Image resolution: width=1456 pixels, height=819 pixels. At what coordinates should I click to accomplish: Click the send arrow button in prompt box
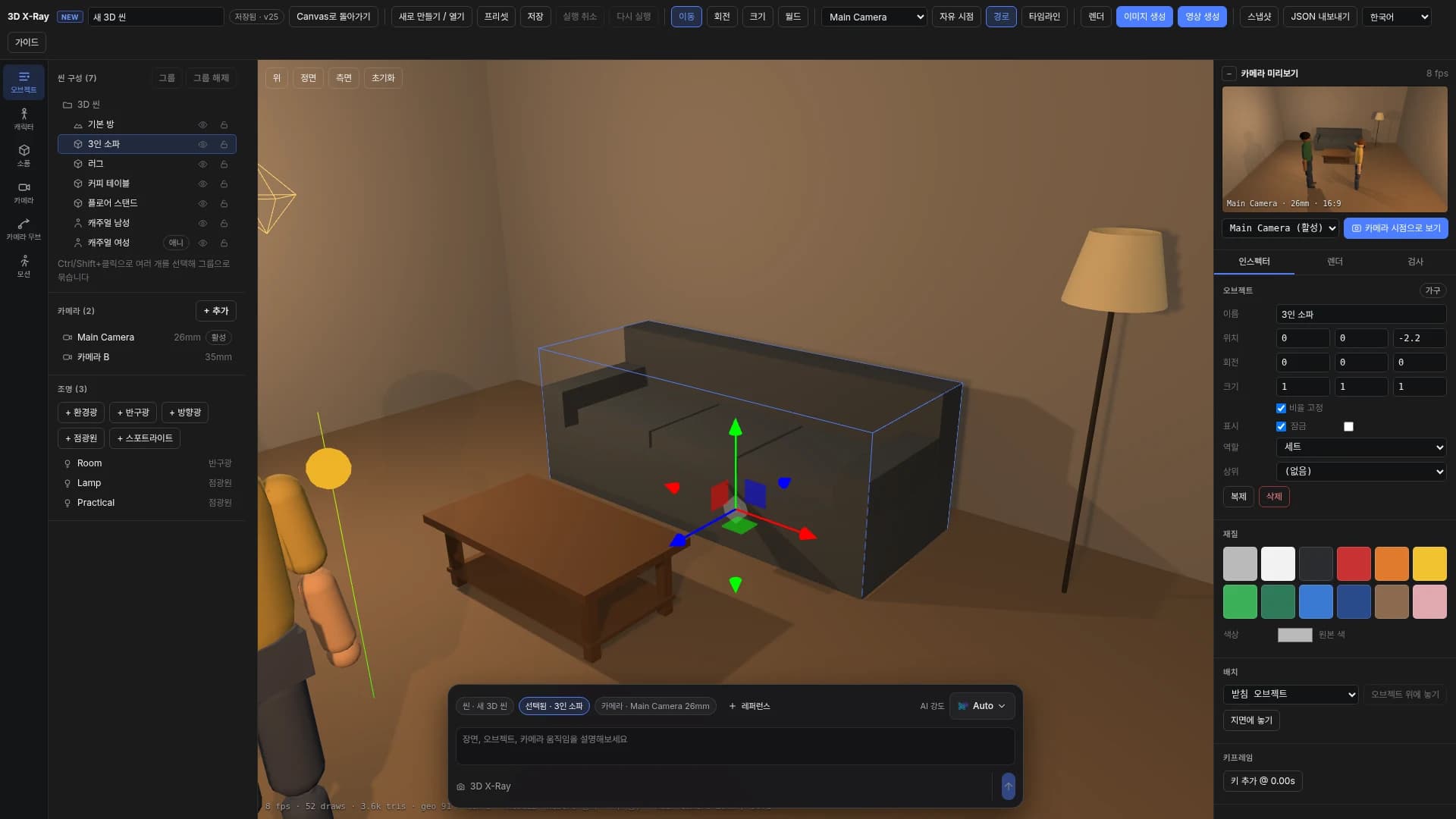tap(1008, 786)
